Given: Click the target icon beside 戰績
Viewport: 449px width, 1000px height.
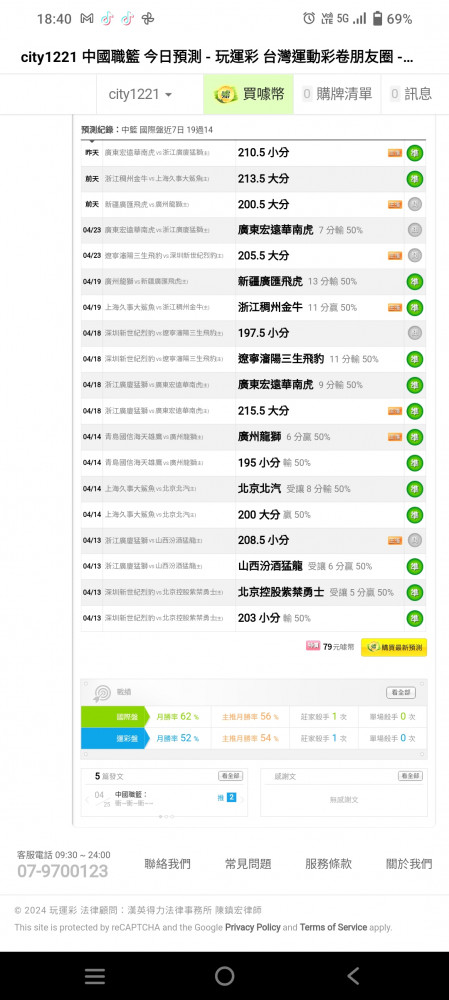Looking at the screenshot, I should click(x=102, y=693).
